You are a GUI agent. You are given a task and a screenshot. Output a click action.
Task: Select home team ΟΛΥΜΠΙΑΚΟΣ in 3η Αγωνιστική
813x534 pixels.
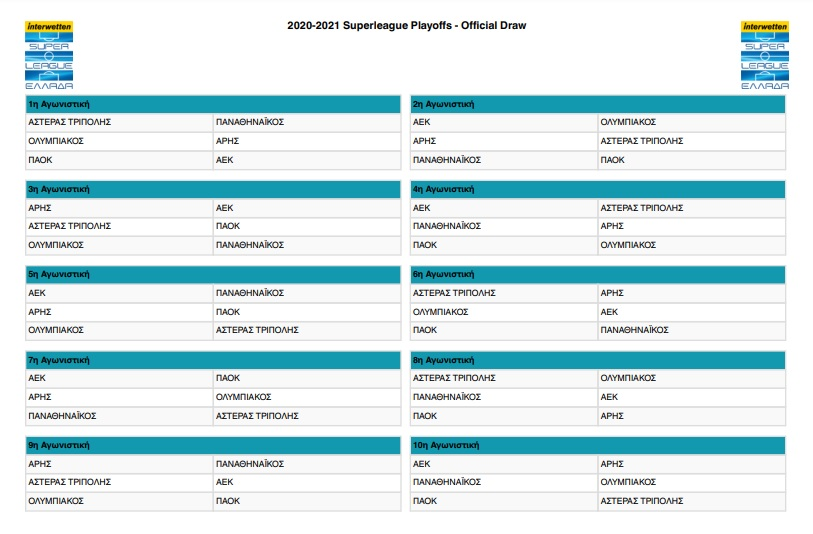pos(56,244)
